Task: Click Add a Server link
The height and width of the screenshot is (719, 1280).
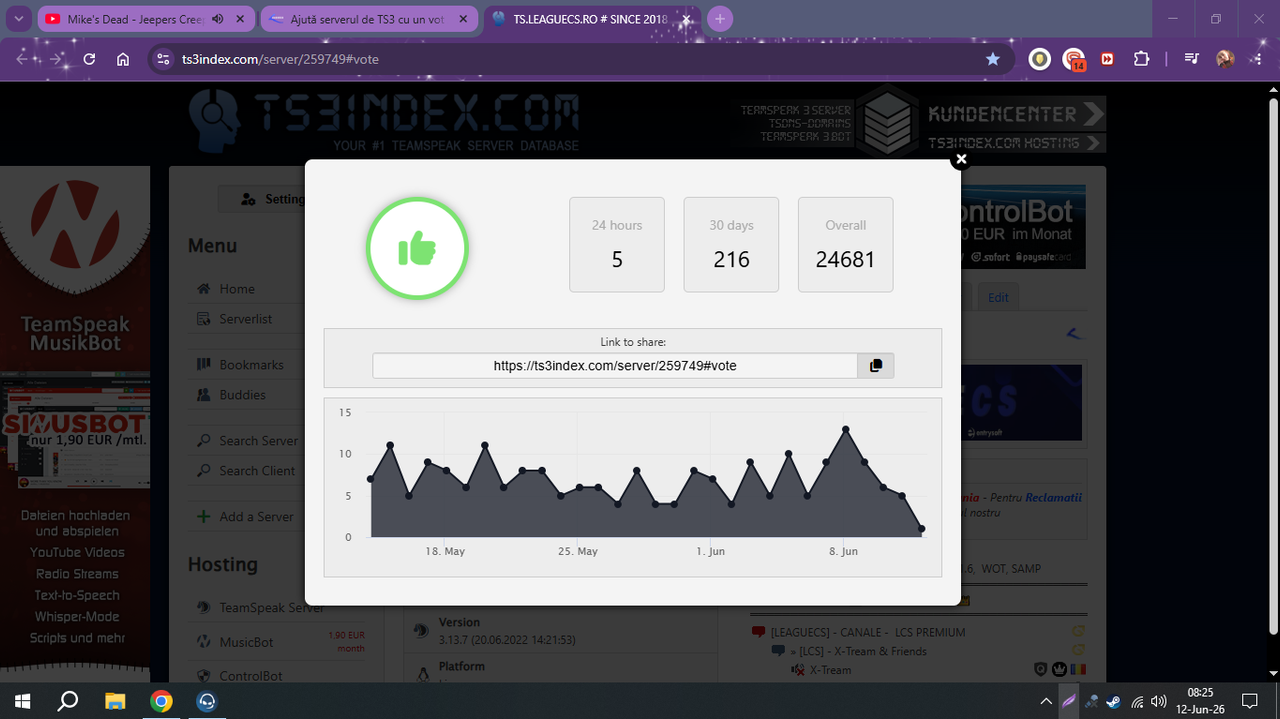Action: (x=257, y=517)
